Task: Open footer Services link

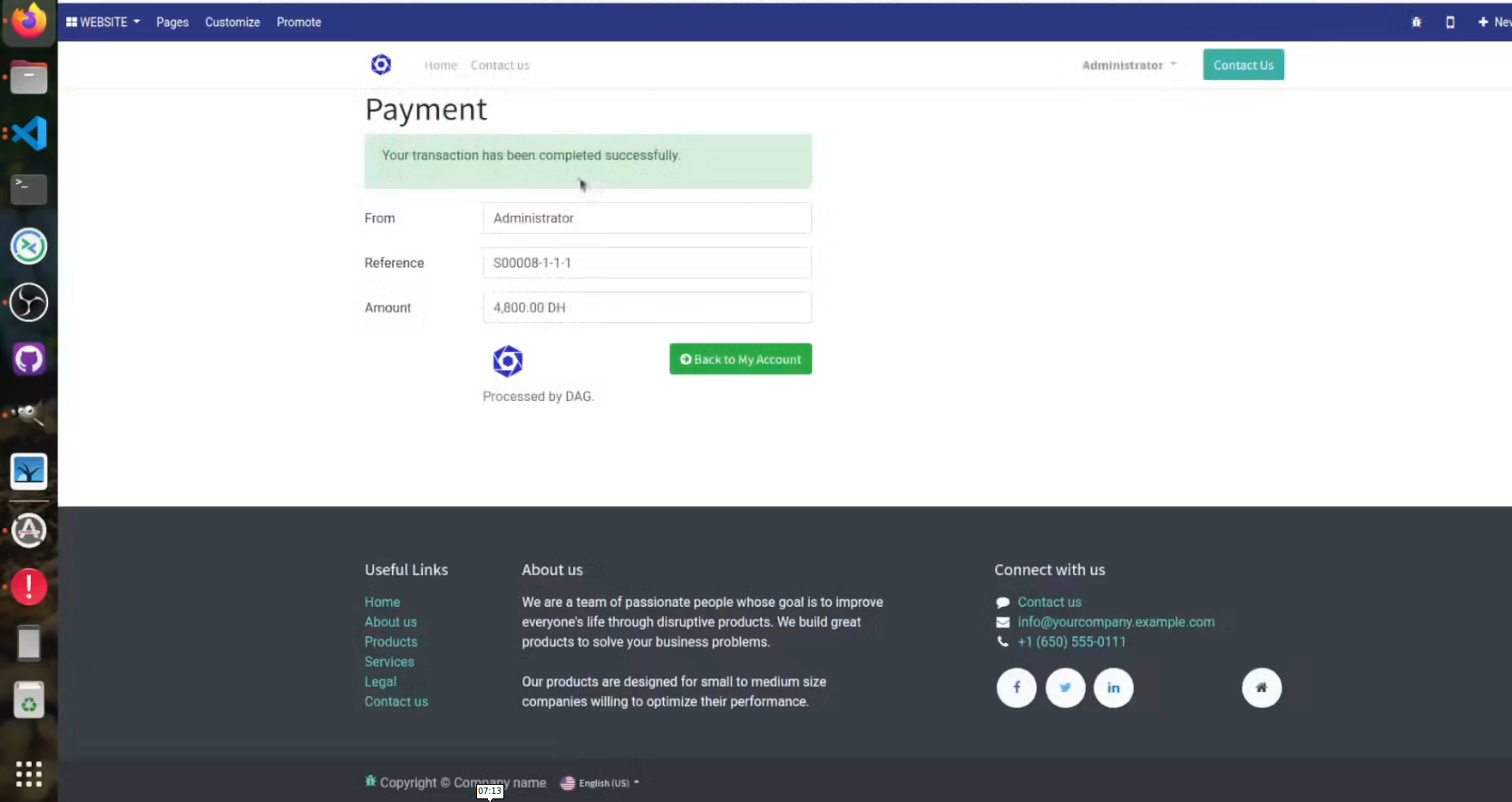Action: (389, 661)
